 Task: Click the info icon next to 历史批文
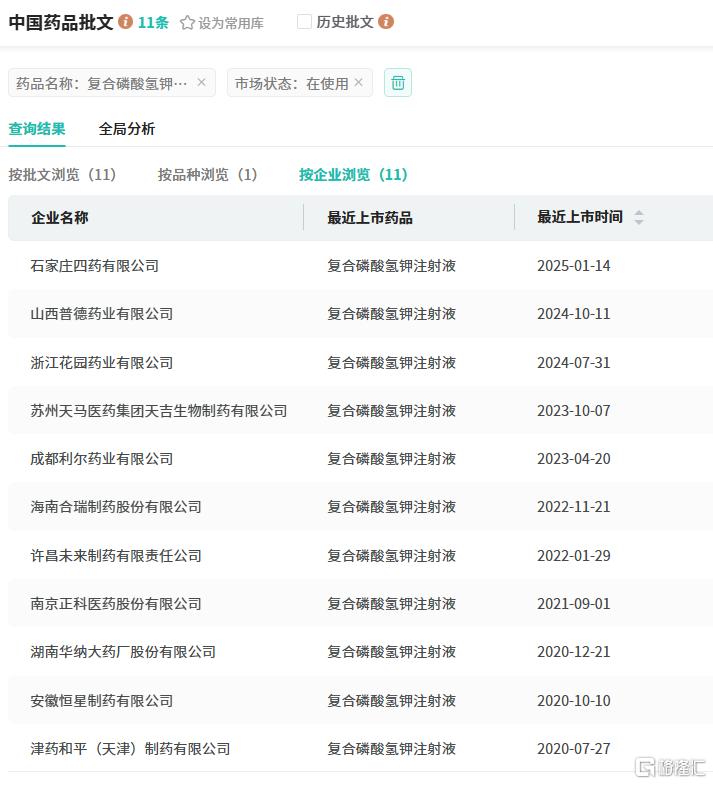click(386, 22)
